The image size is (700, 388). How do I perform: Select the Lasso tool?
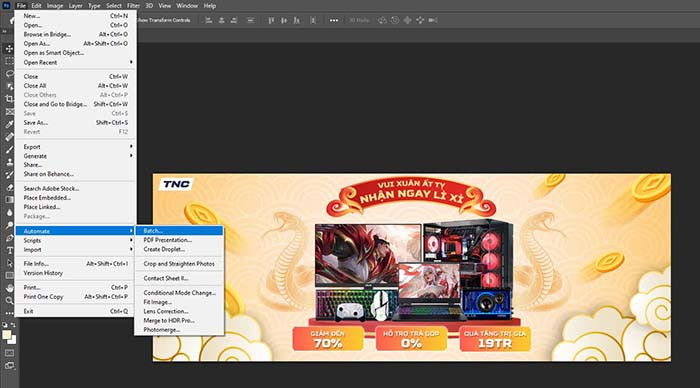pos(9,74)
